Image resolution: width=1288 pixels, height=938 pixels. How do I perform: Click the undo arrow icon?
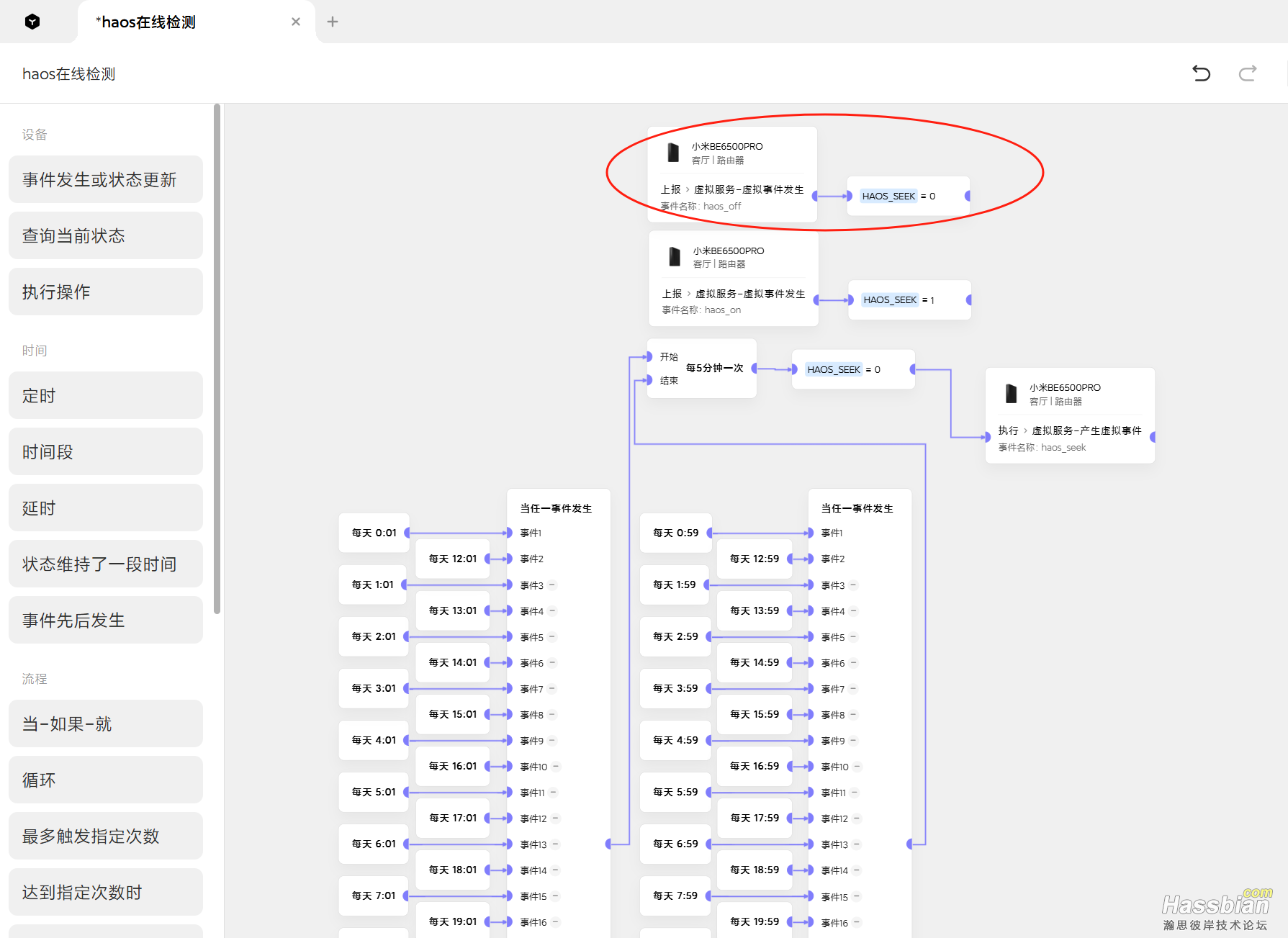1201,73
